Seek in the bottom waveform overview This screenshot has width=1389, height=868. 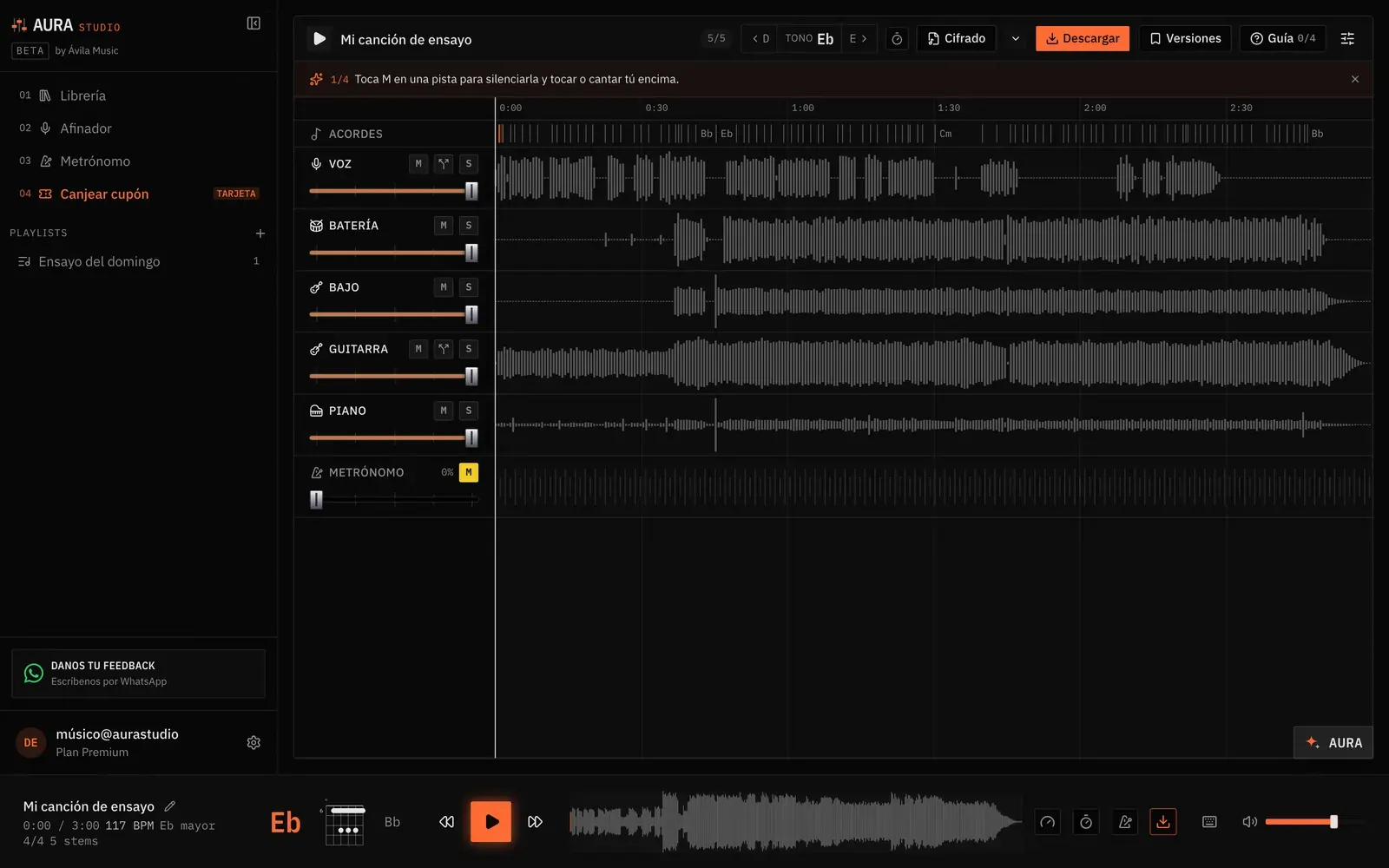click(x=795, y=822)
